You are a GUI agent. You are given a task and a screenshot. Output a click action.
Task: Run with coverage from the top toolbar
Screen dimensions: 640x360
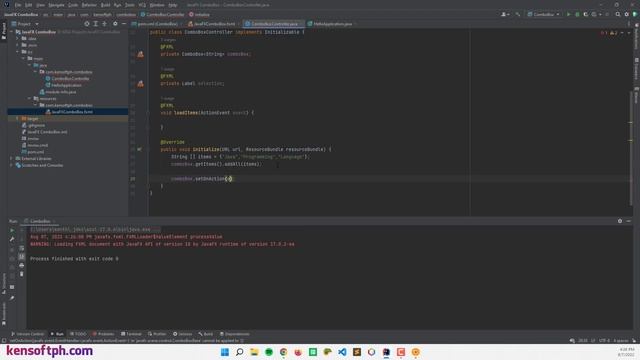click(x=585, y=14)
